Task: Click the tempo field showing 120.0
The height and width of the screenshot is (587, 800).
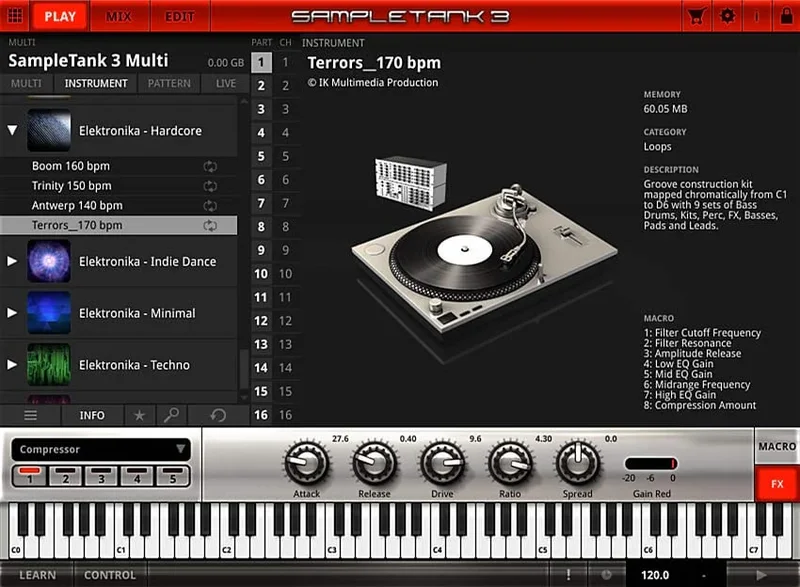Action: (x=655, y=575)
